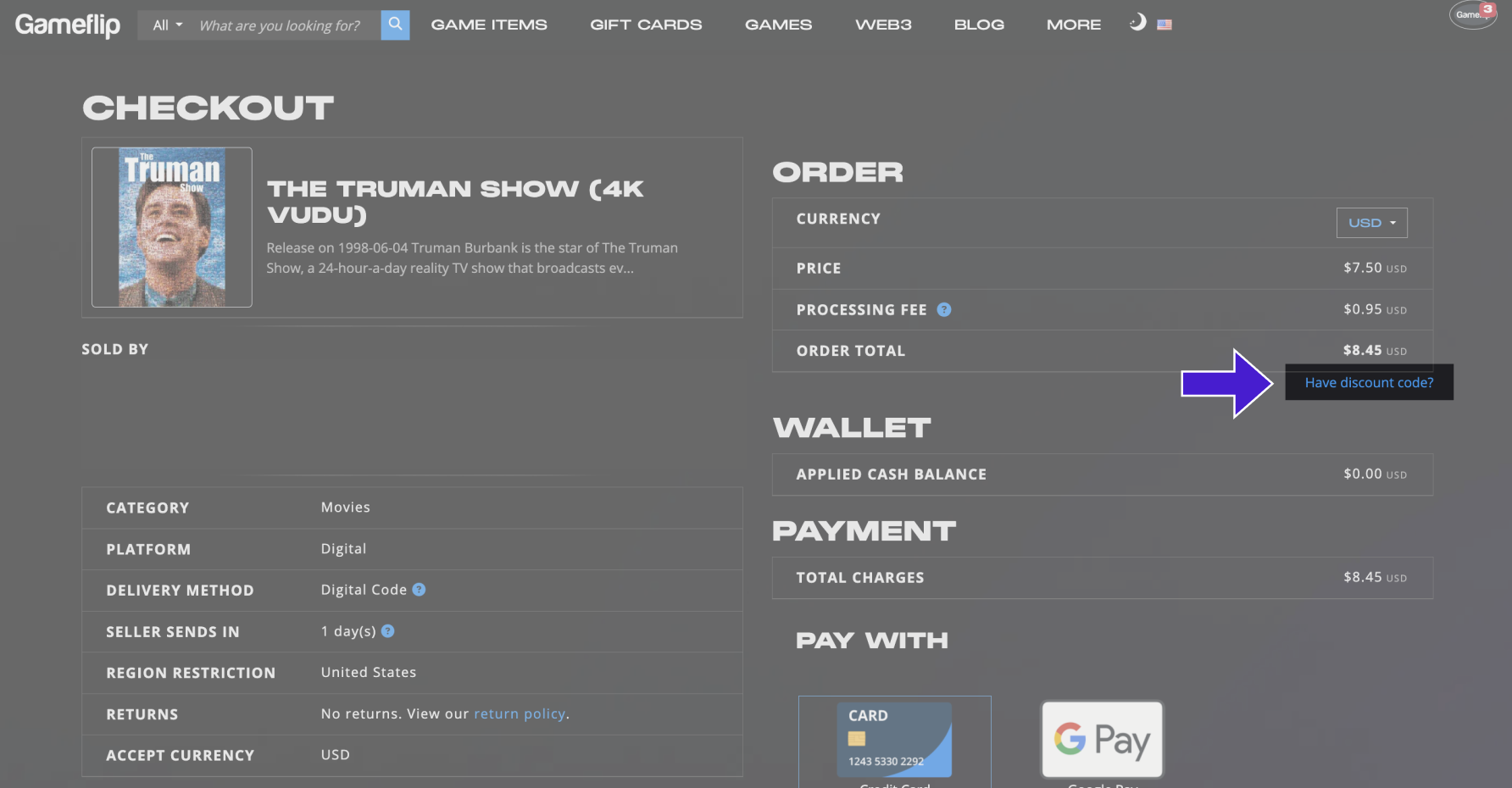Click the United States region value

[369, 672]
